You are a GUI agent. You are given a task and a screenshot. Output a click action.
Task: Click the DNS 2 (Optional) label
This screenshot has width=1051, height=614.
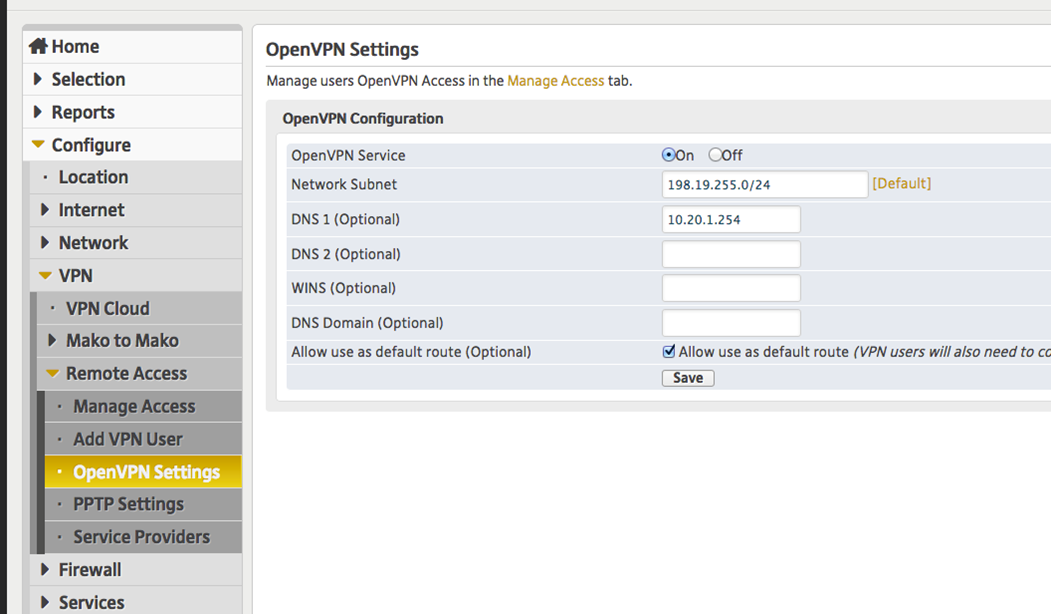point(346,254)
